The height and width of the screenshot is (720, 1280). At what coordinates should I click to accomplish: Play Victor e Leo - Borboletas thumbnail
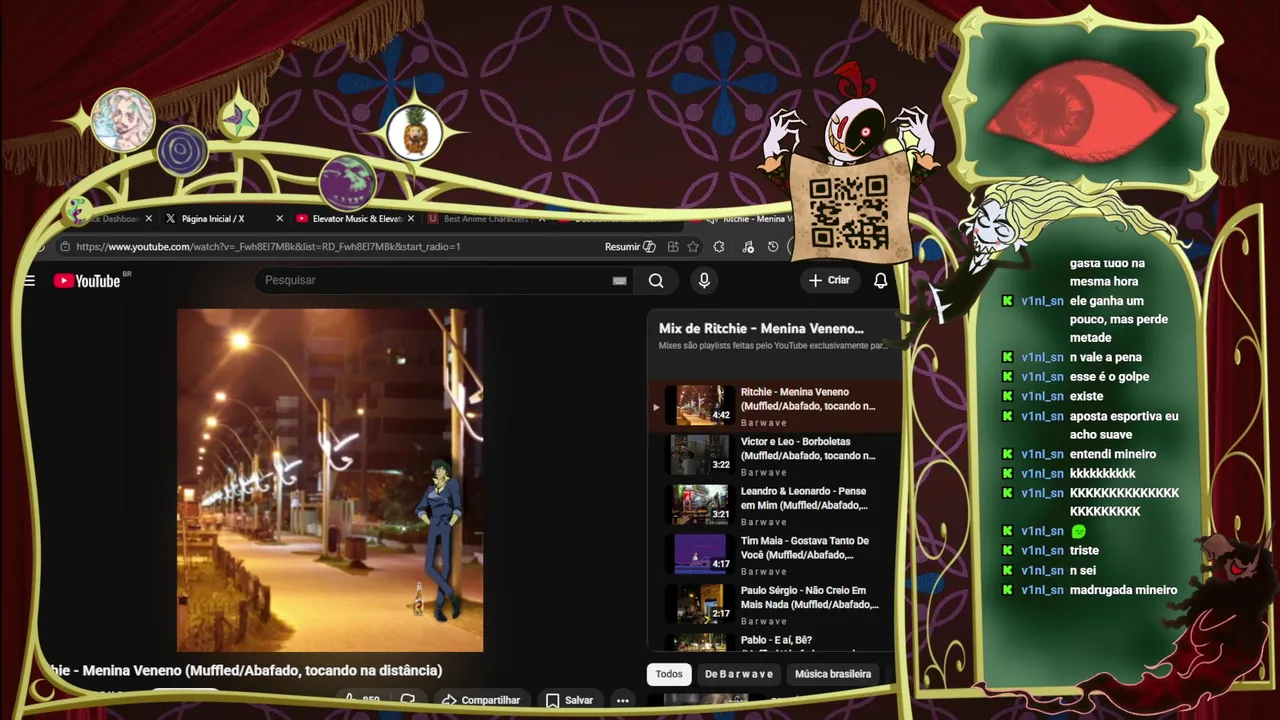700,455
